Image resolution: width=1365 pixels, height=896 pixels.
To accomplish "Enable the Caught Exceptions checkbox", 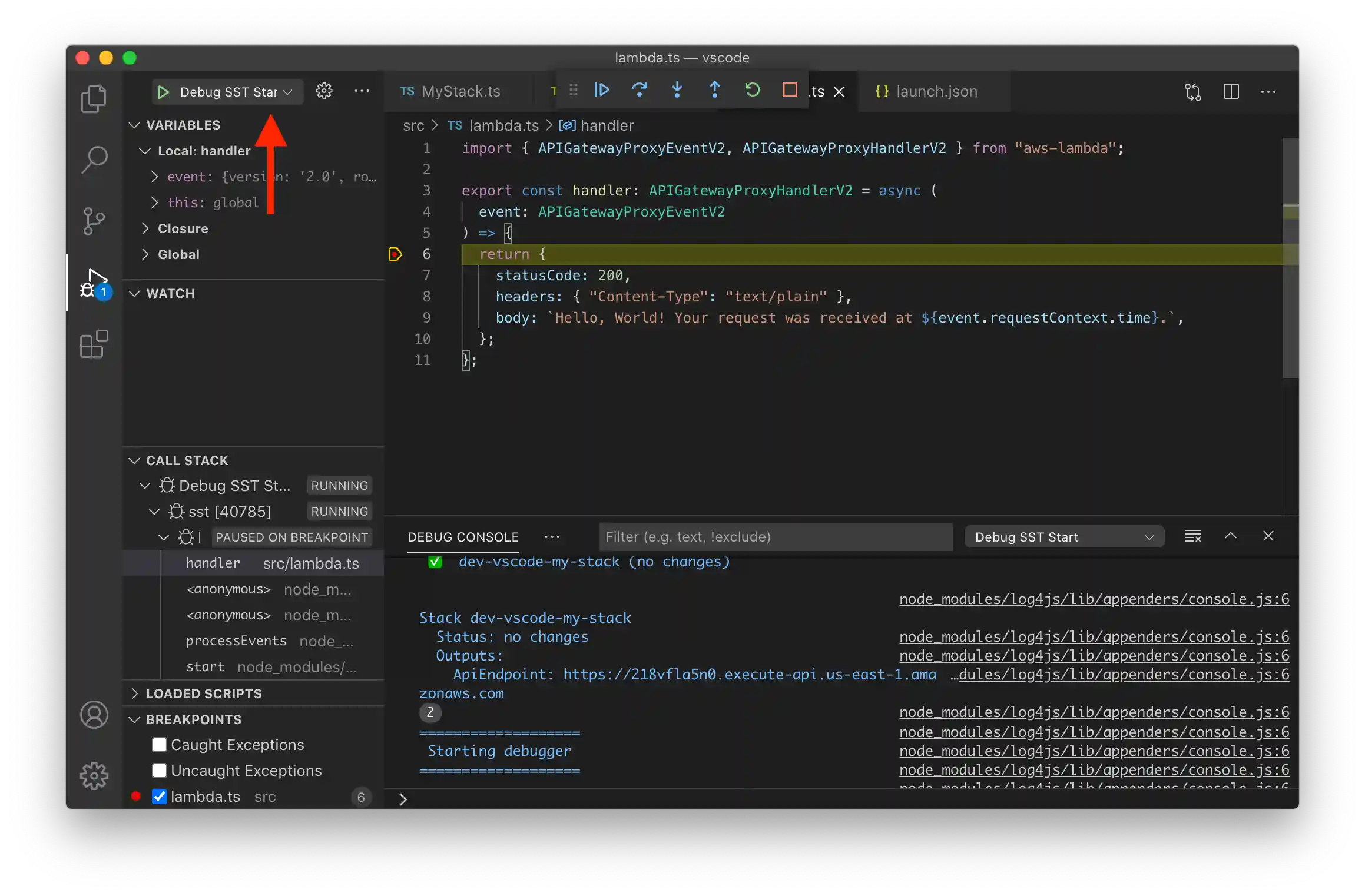I will (x=159, y=745).
